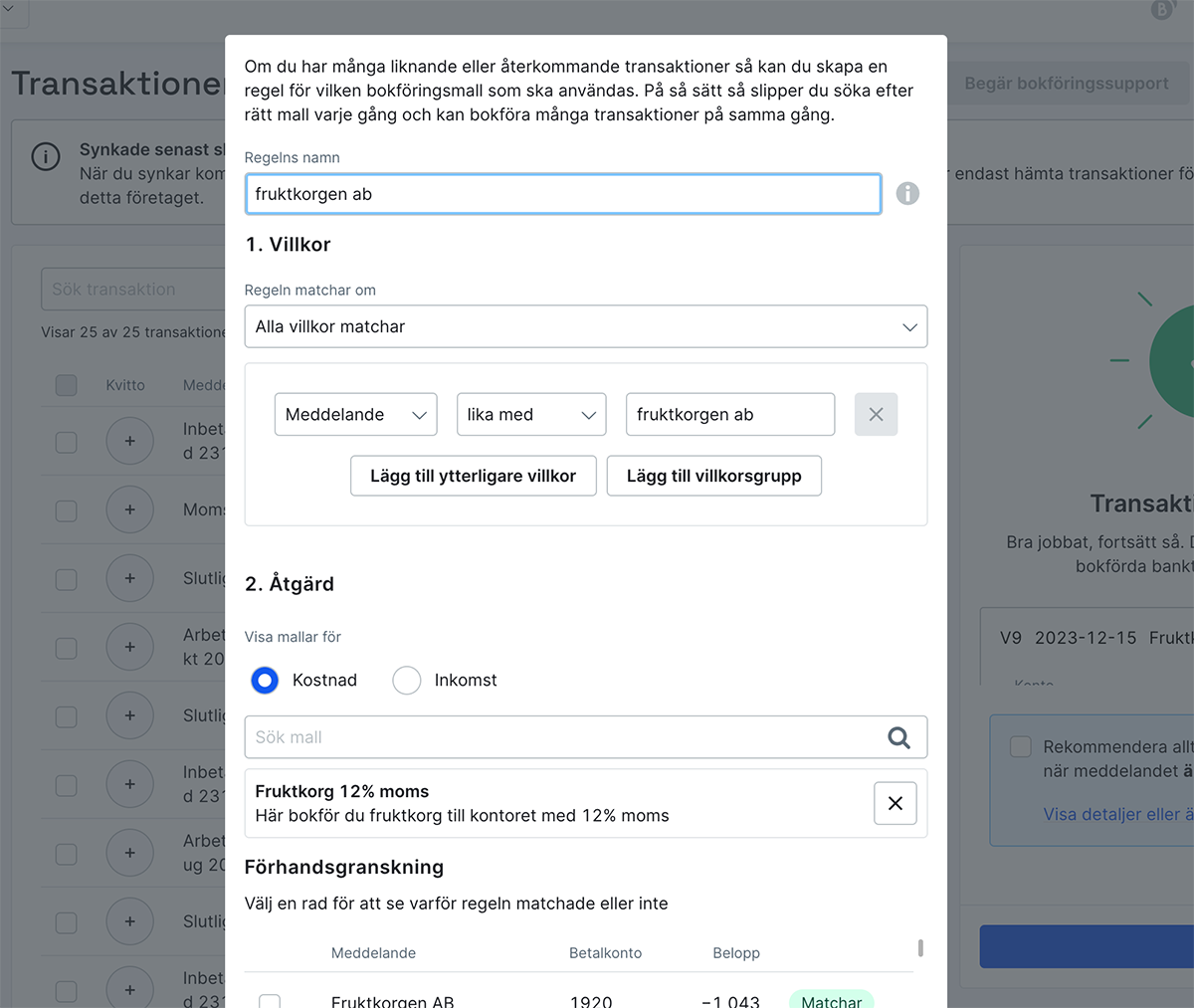Click the condition value field fruktkorgen ab
1194x1008 pixels.
click(x=729, y=415)
